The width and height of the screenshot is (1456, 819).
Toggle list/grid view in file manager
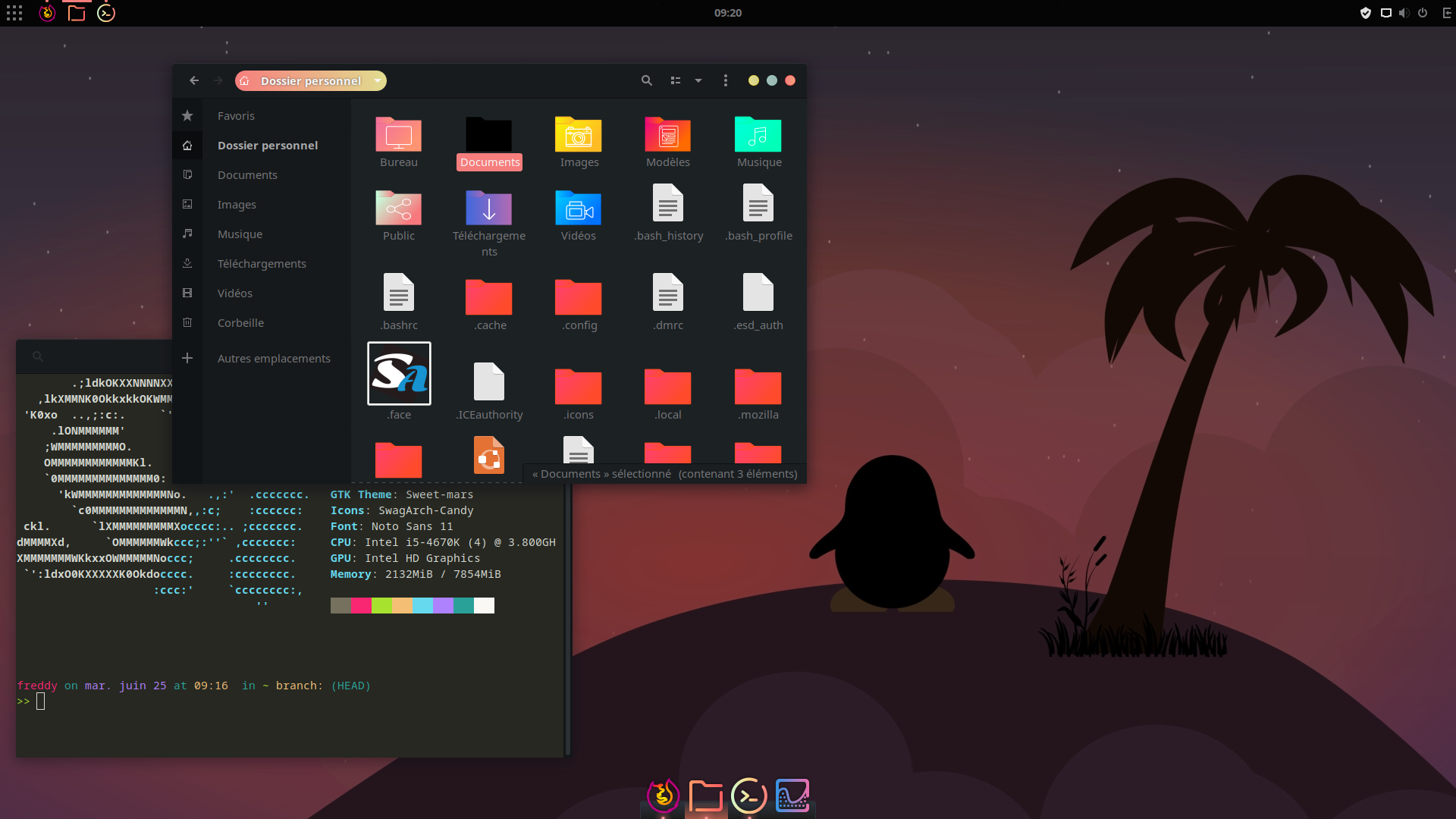pyautogui.click(x=676, y=80)
